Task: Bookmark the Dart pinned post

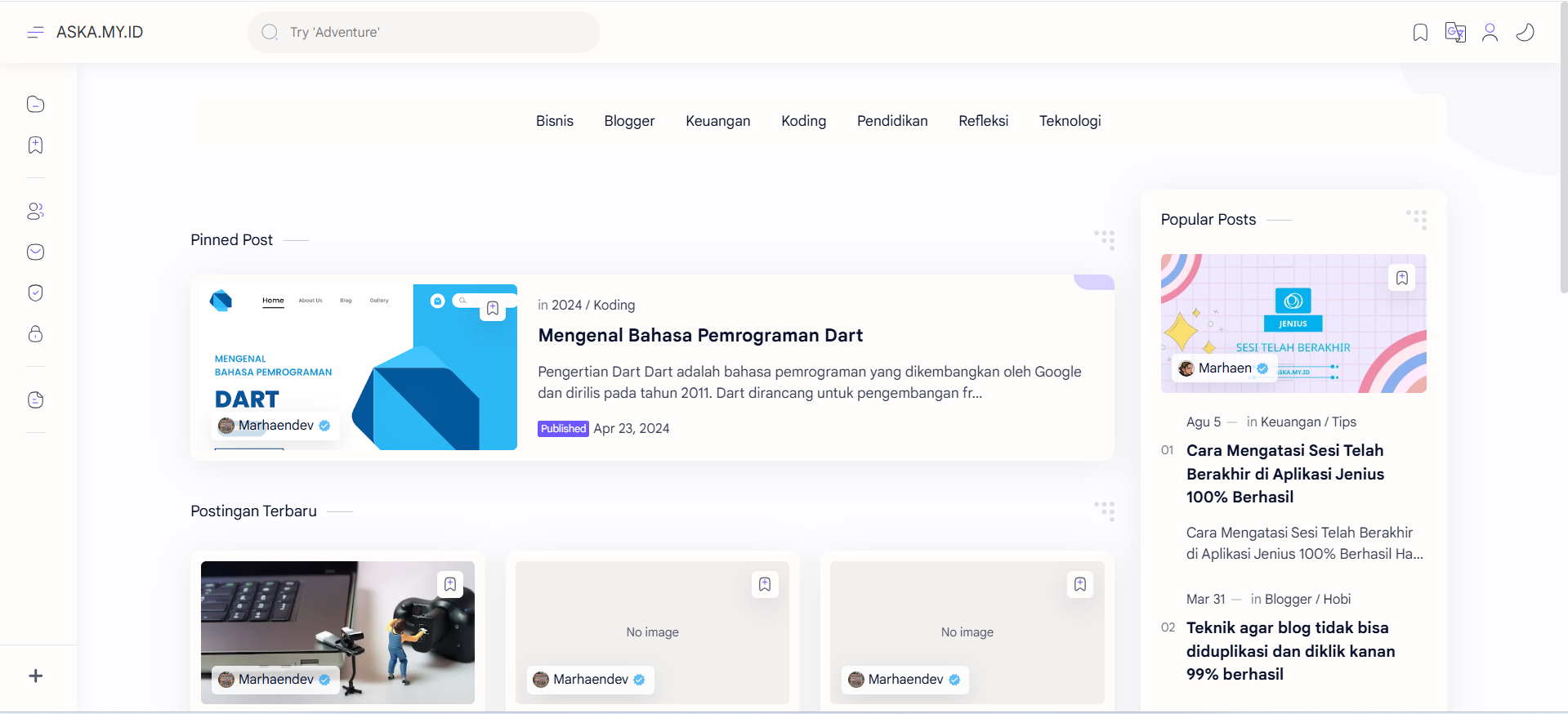Action: pyautogui.click(x=493, y=309)
